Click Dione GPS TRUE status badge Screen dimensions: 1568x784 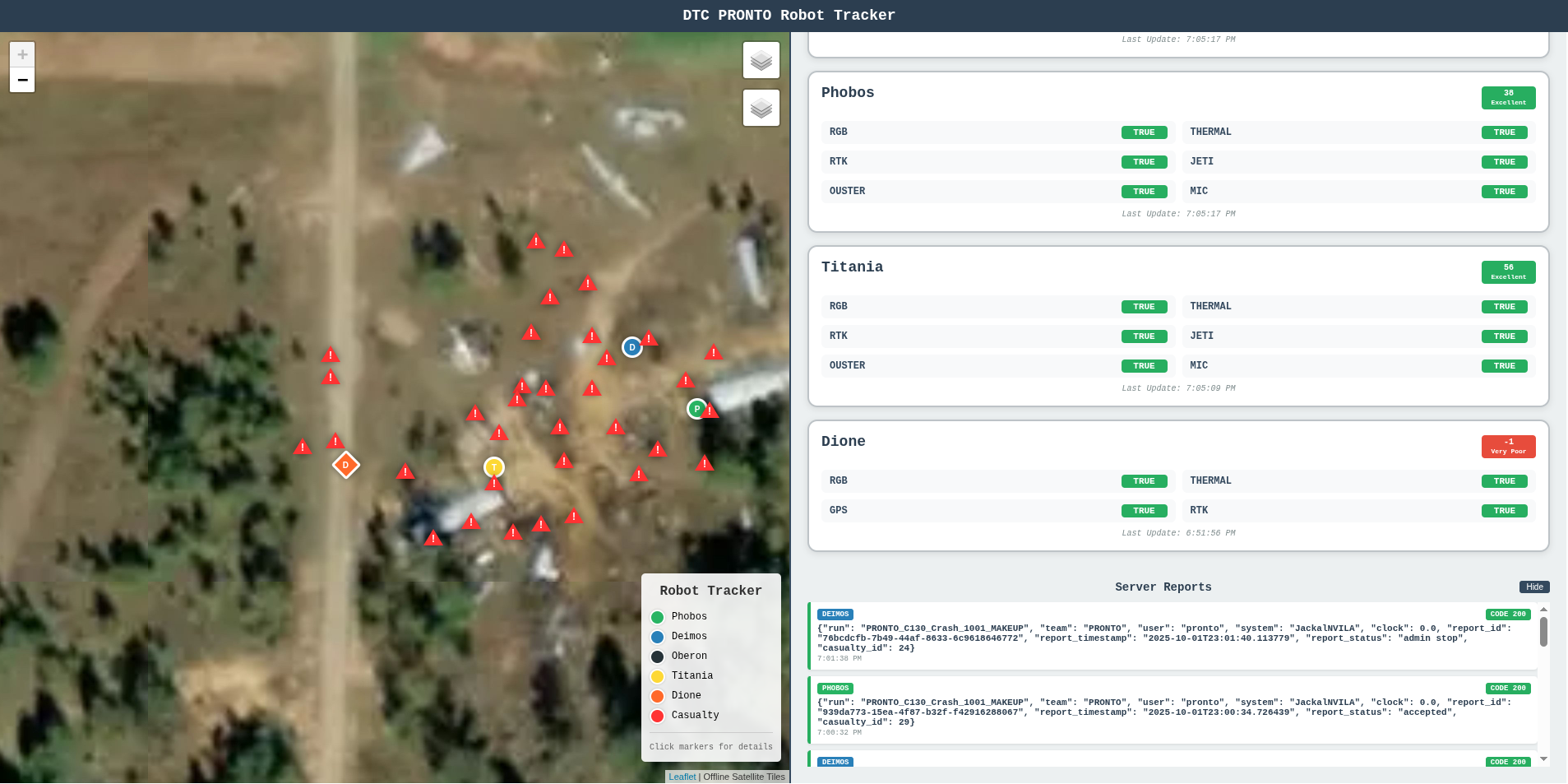click(1144, 511)
